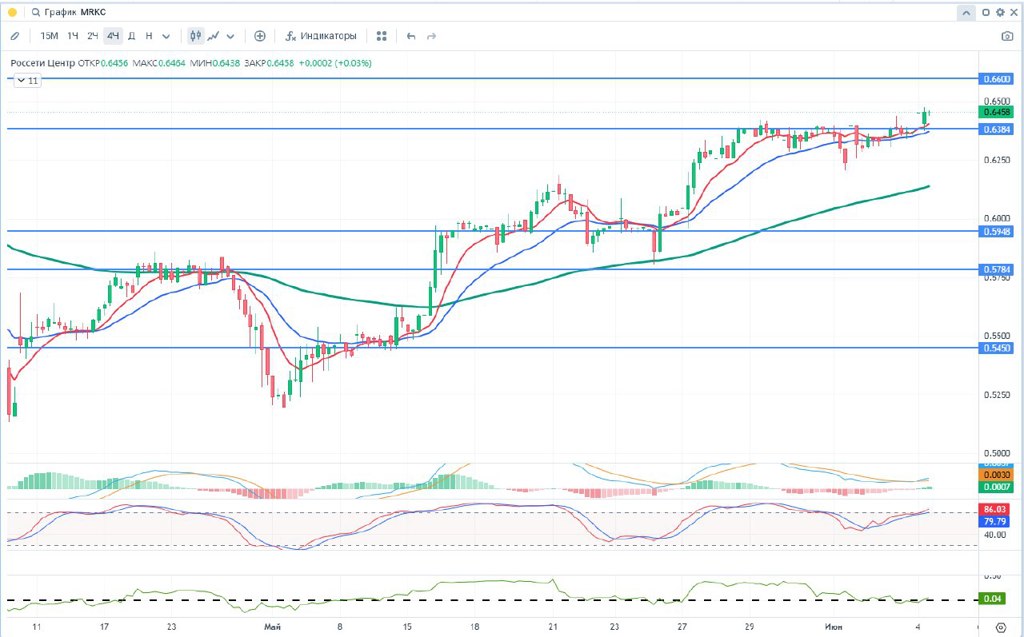Maximize the chart widget
1024x637 pixels.
986,12
